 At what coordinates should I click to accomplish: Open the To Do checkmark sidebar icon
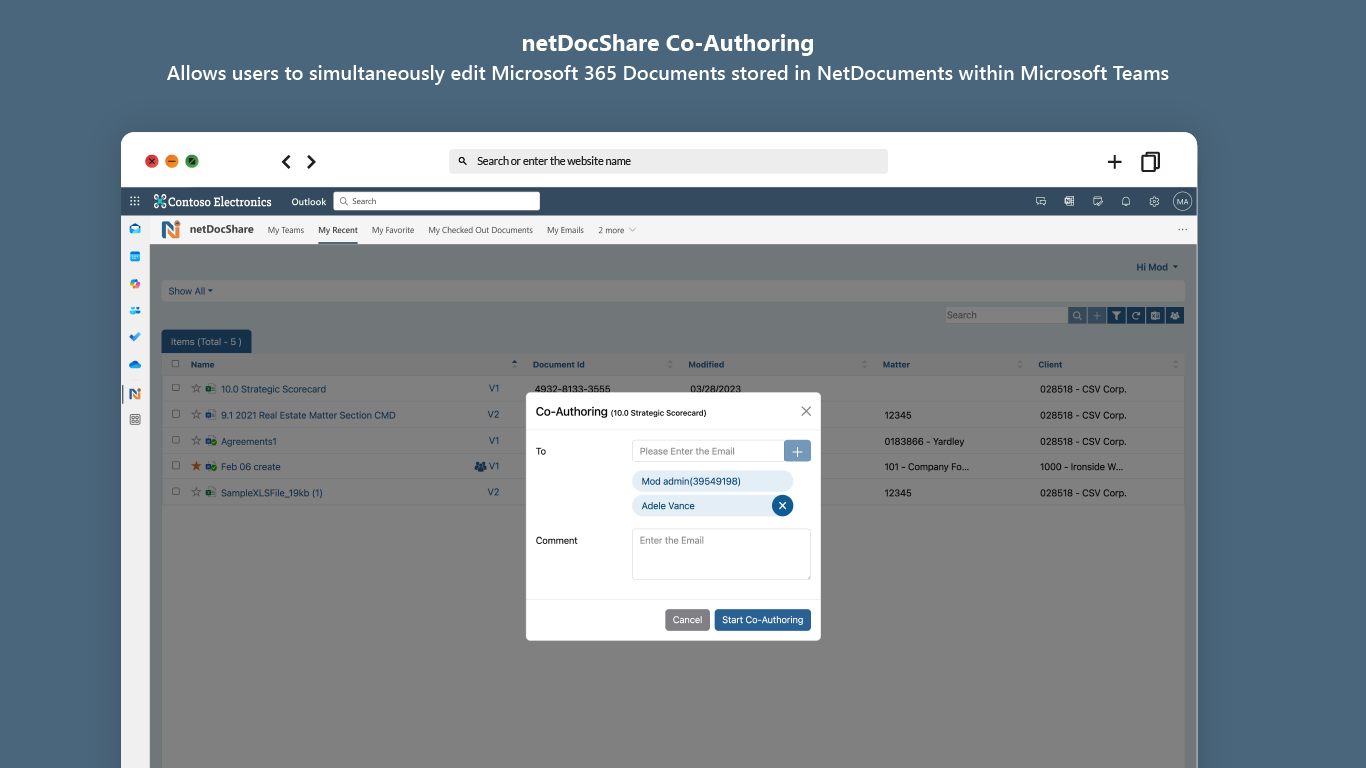(135, 337)
